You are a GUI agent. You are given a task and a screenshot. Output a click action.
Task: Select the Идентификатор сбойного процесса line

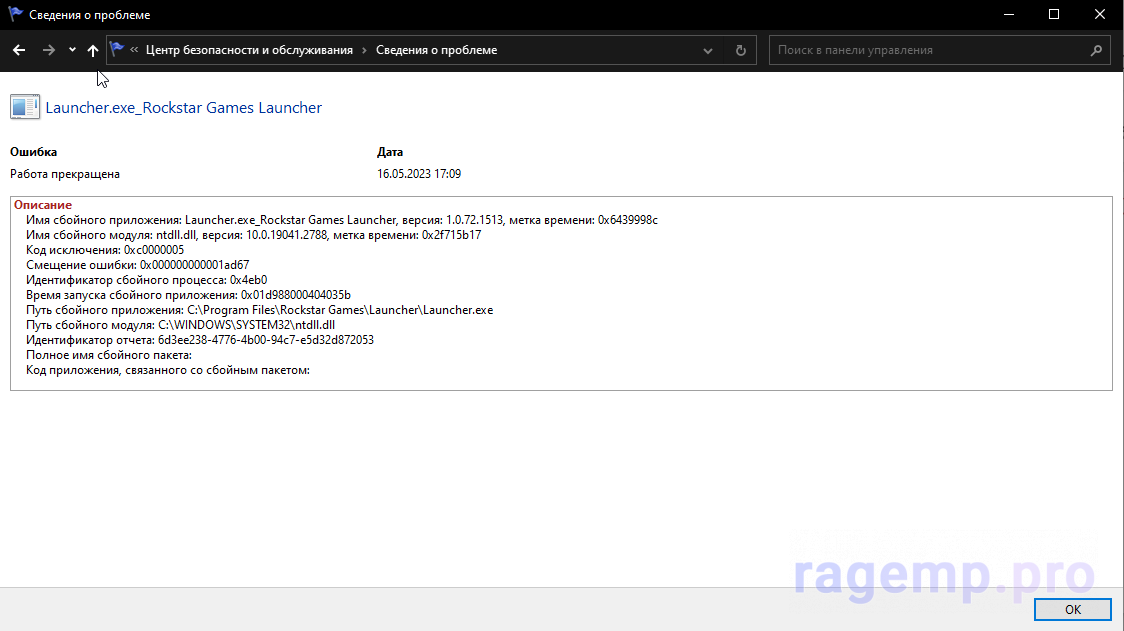click(146, 280)
